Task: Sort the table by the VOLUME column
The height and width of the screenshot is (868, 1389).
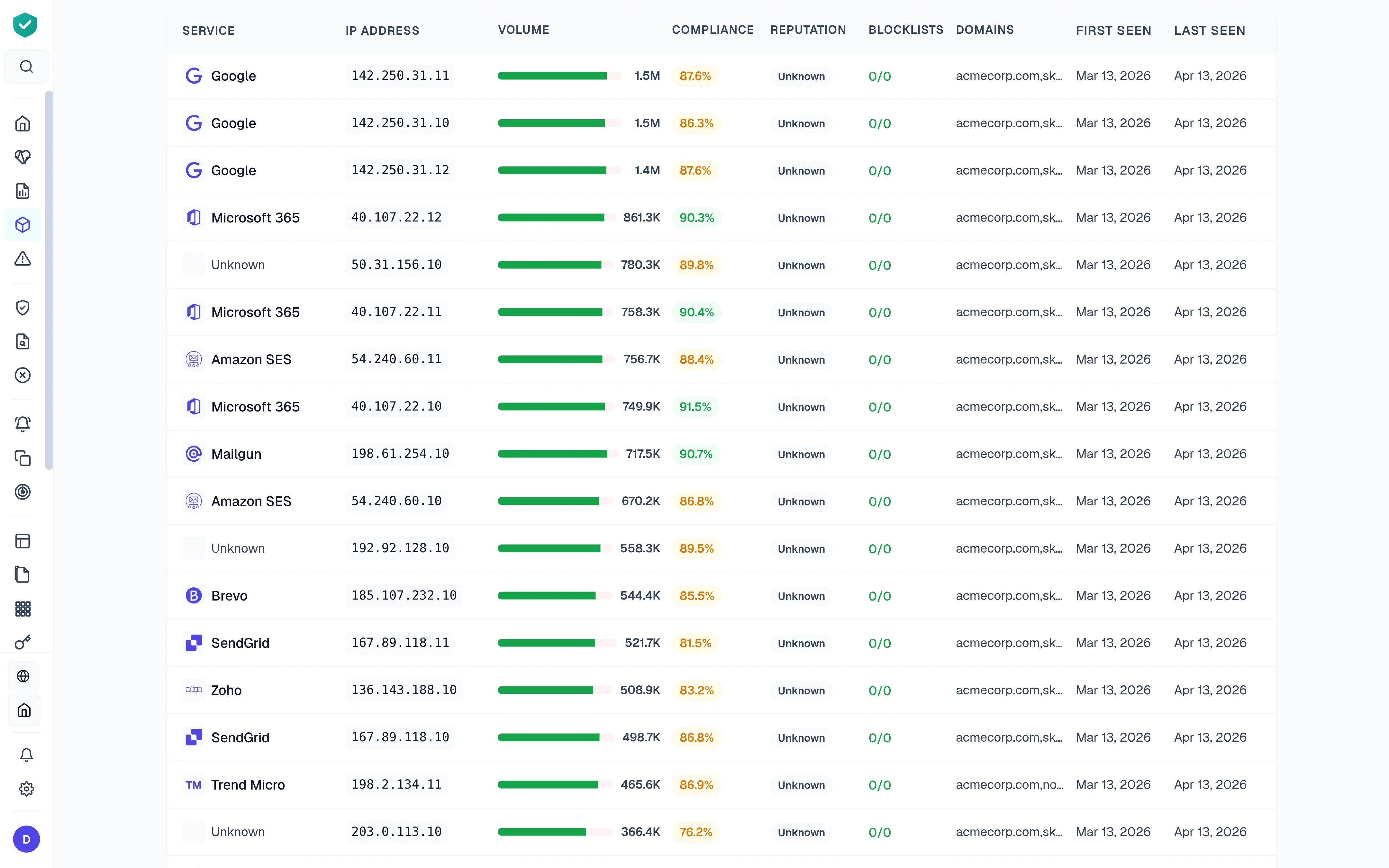Action: click(523, 30)
